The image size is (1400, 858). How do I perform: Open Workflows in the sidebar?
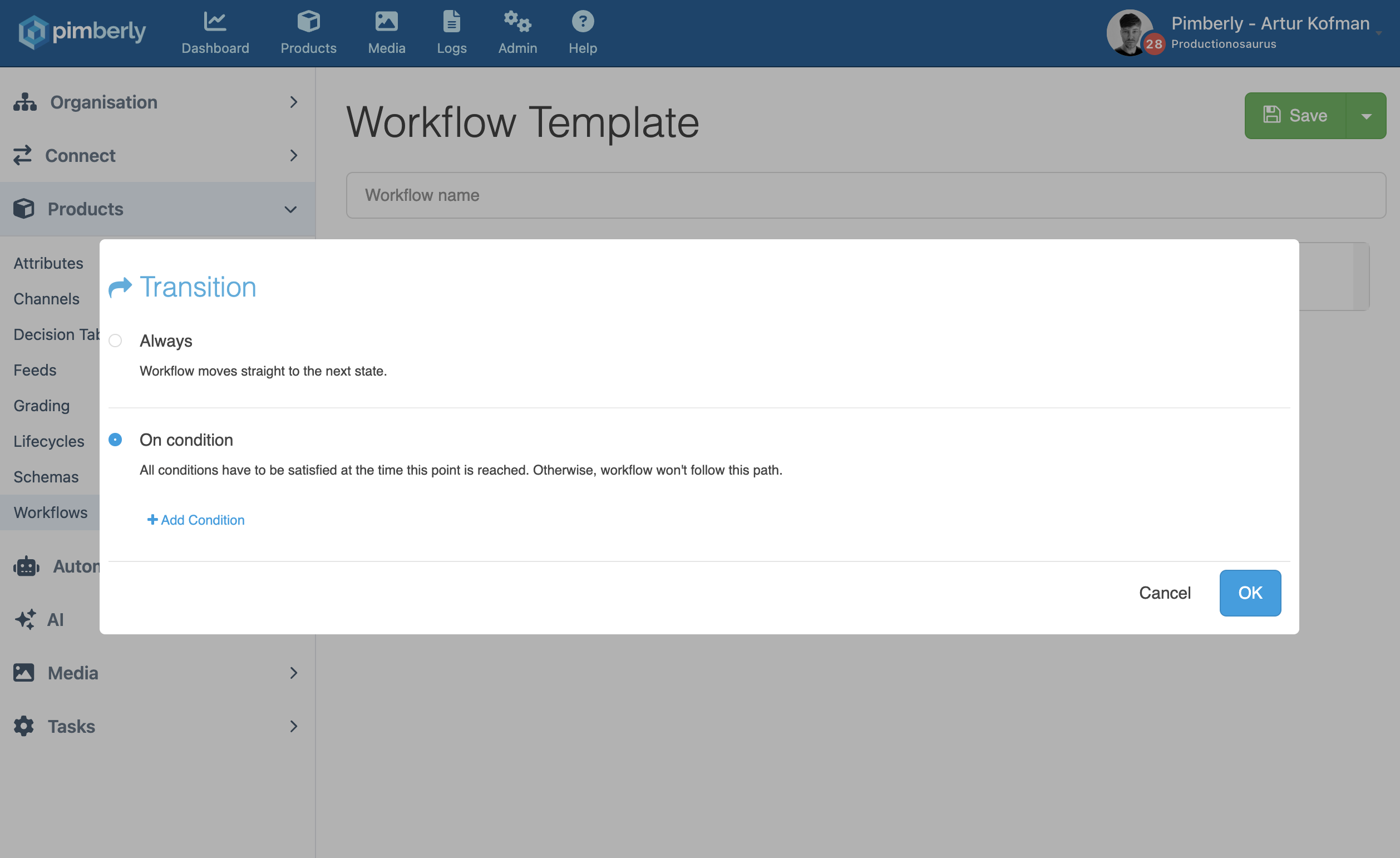pyautogui.click(x=51, y=512)
